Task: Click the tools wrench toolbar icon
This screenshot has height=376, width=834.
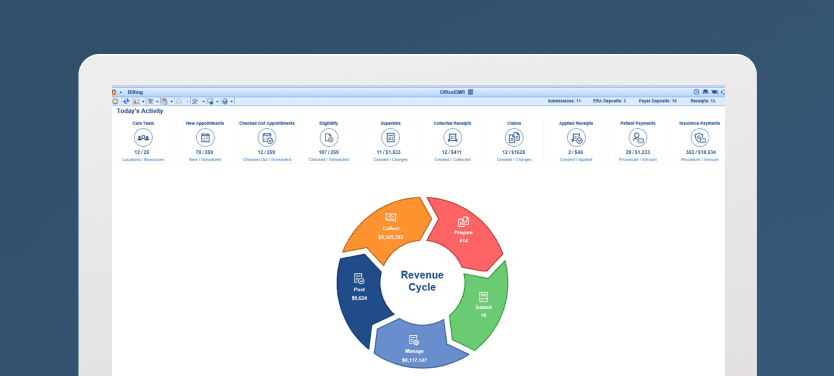Action: tap(195, 101)
